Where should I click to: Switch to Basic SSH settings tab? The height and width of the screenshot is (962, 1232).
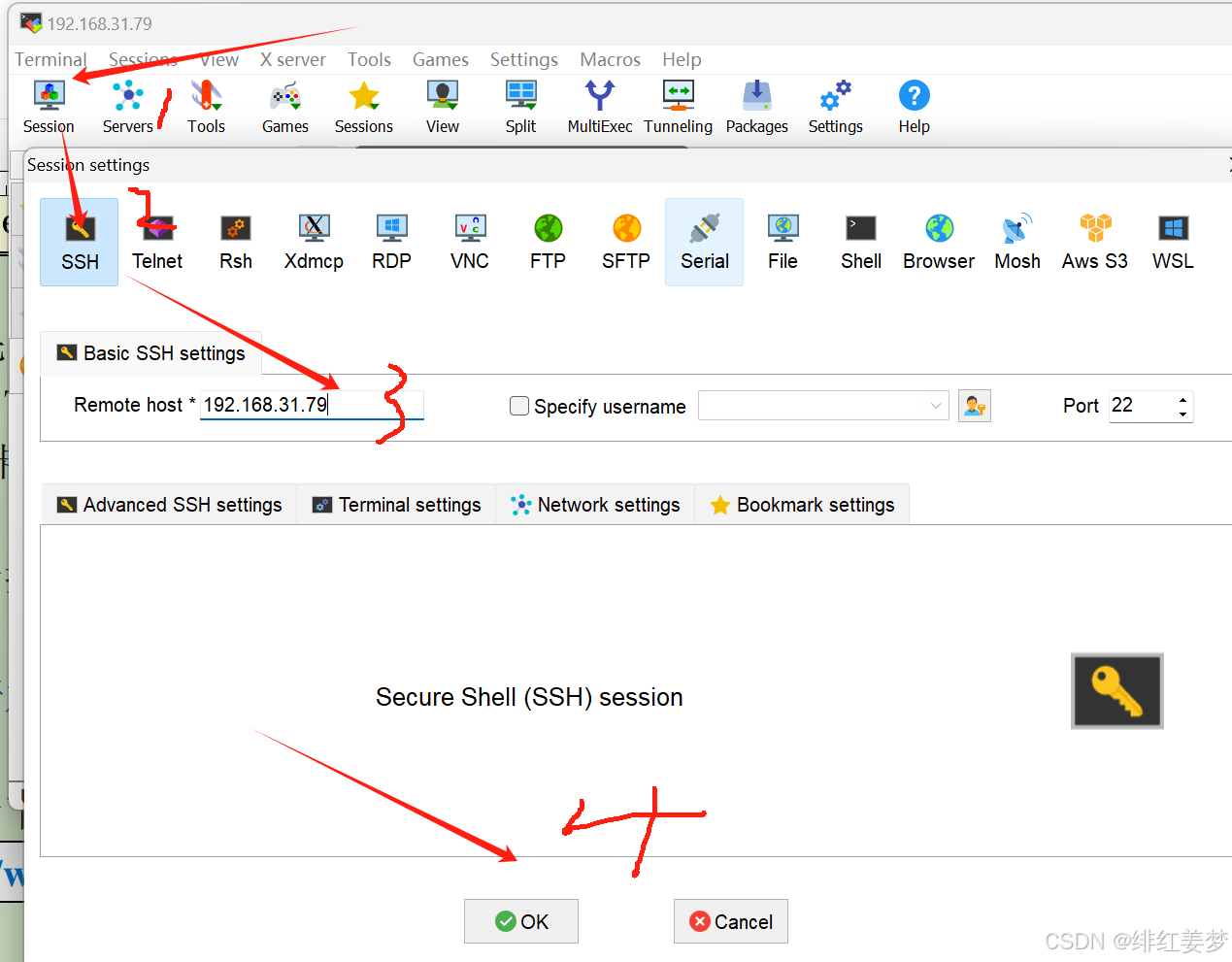(150, 353)
